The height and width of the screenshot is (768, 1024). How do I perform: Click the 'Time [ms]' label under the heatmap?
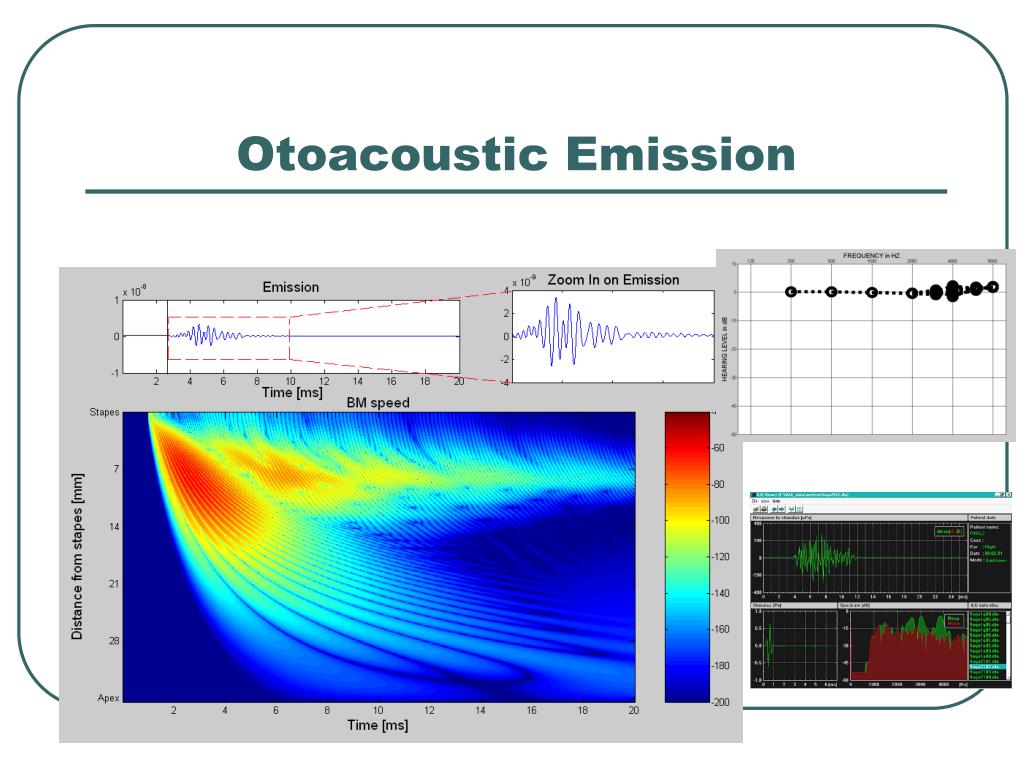coord(377,725)
